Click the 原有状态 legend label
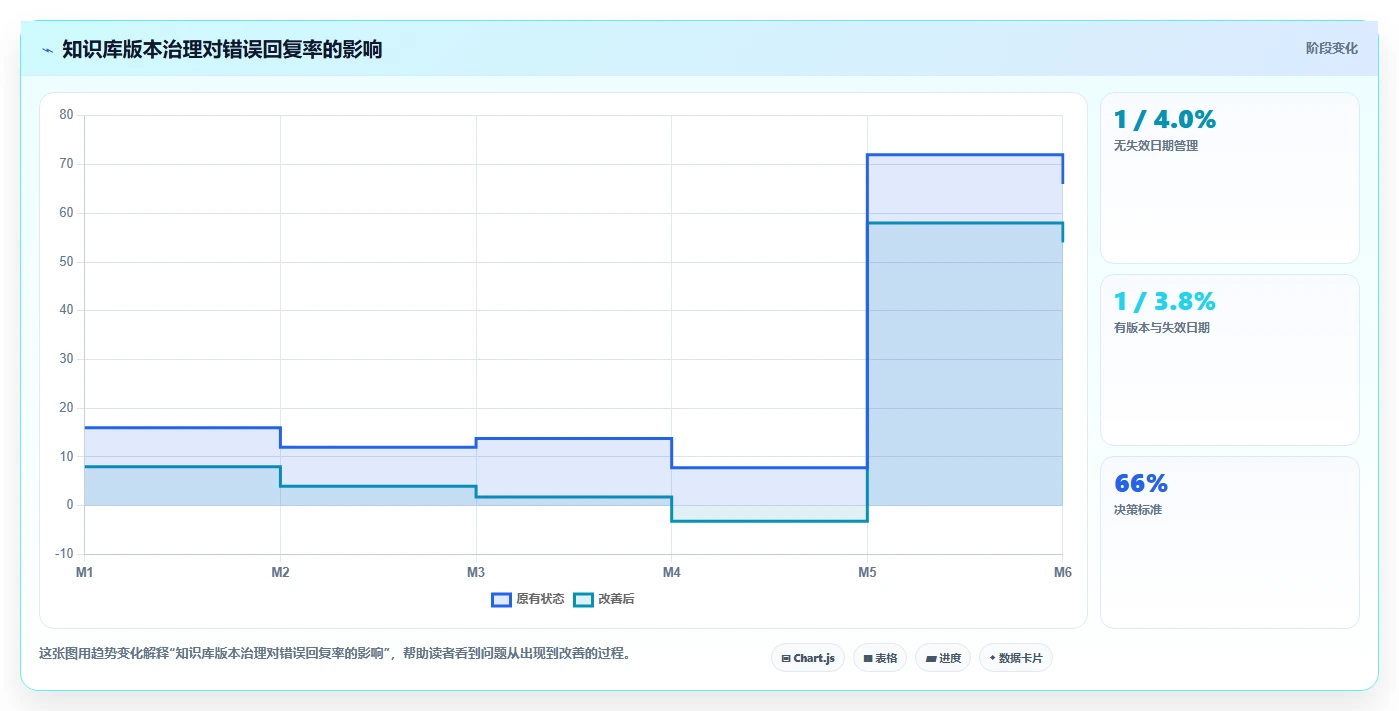This screenshot has height=711, width=1399. click(540, 599)
